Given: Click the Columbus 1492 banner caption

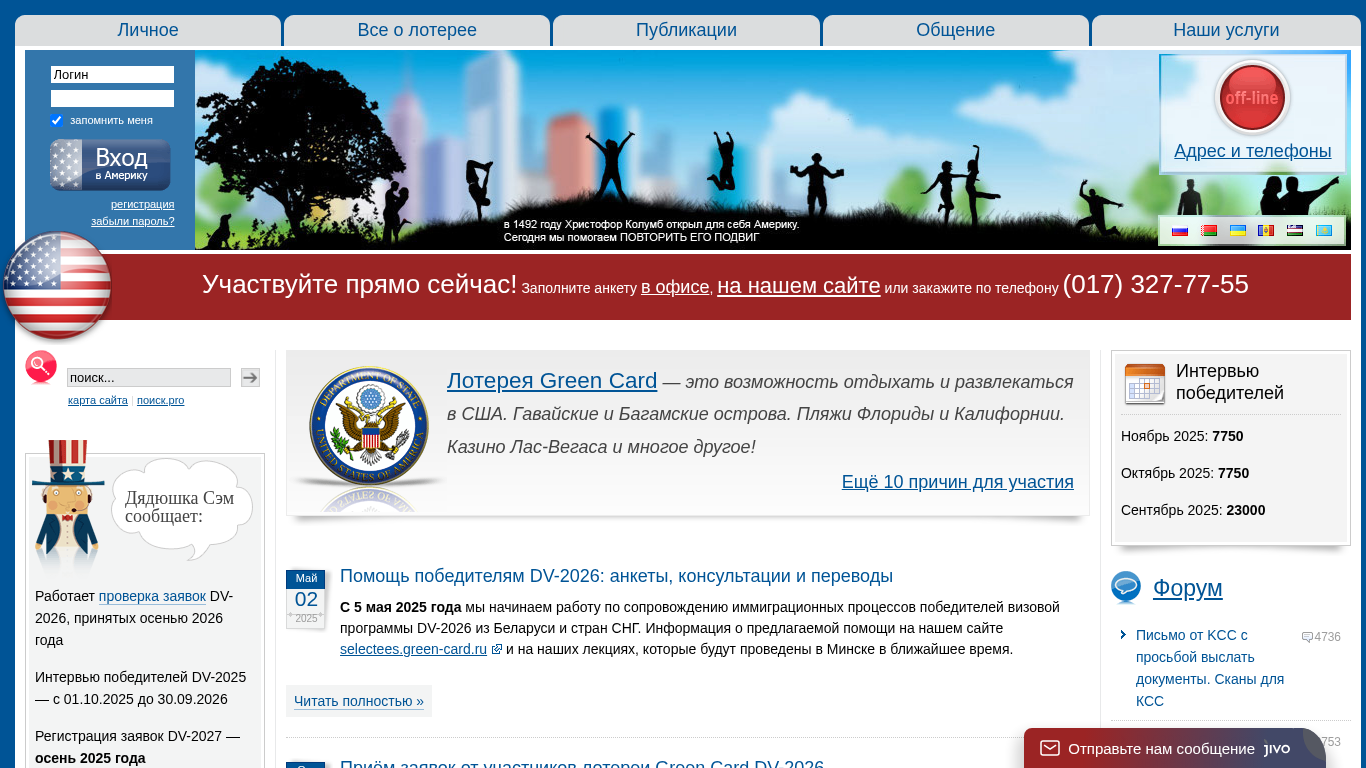Looking at the screenshot, I should [652, 231].
